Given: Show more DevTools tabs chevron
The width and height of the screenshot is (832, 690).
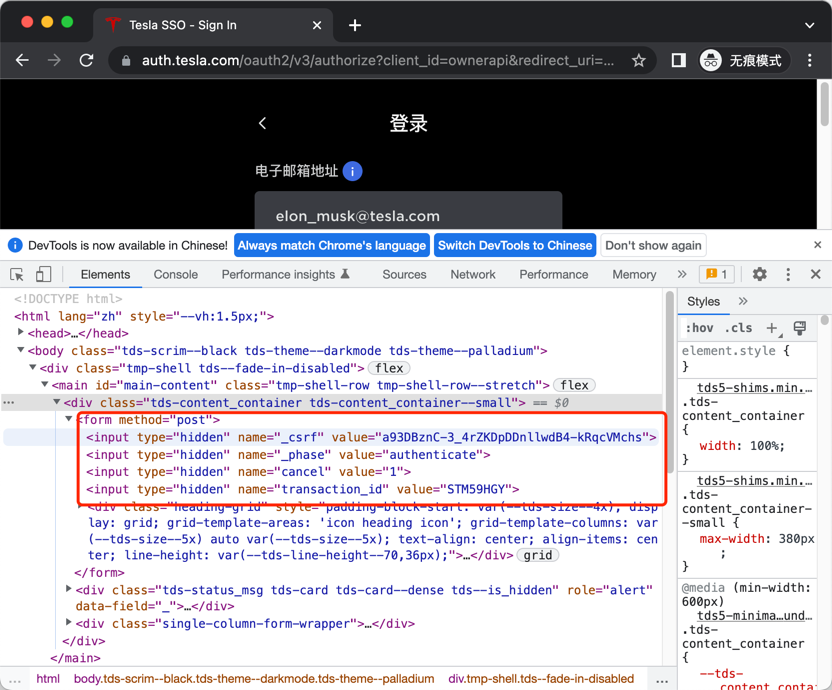Looking at the screenshot, I should [682, 274].
